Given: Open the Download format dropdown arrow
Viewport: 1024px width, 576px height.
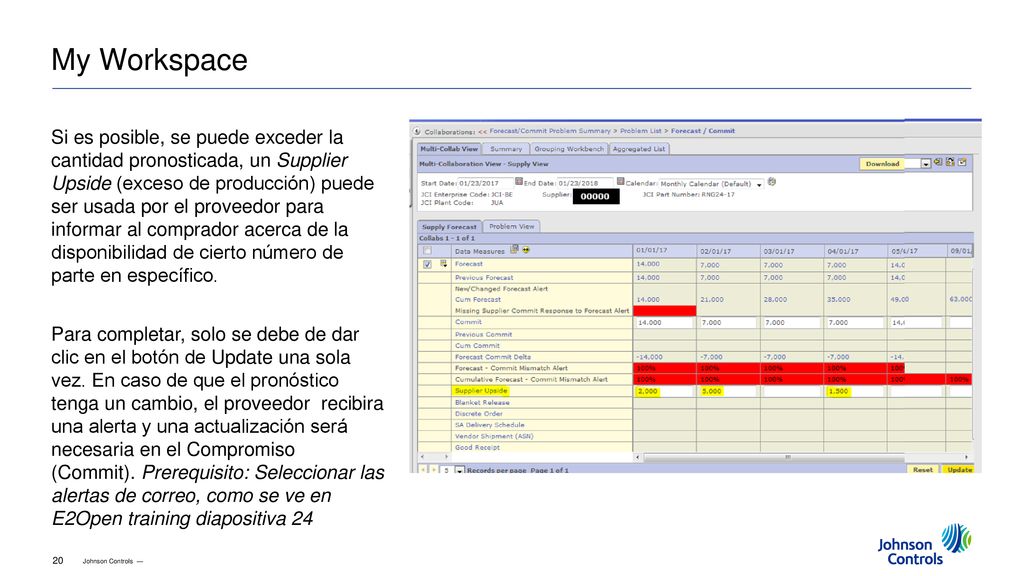Looking at the screenshot, I should coord(925,164).
